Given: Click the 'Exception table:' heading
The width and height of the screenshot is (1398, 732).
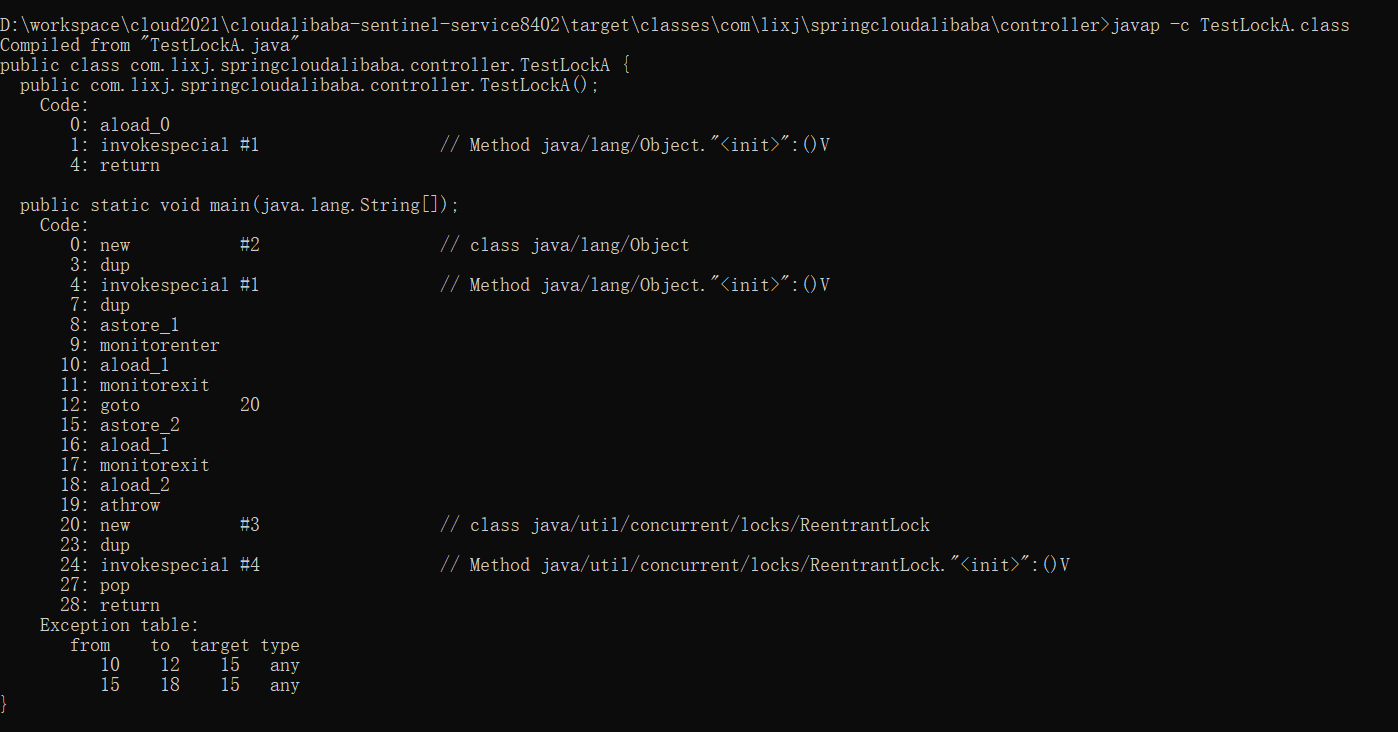Looking at the screenshot, I should tap(119, 625).
